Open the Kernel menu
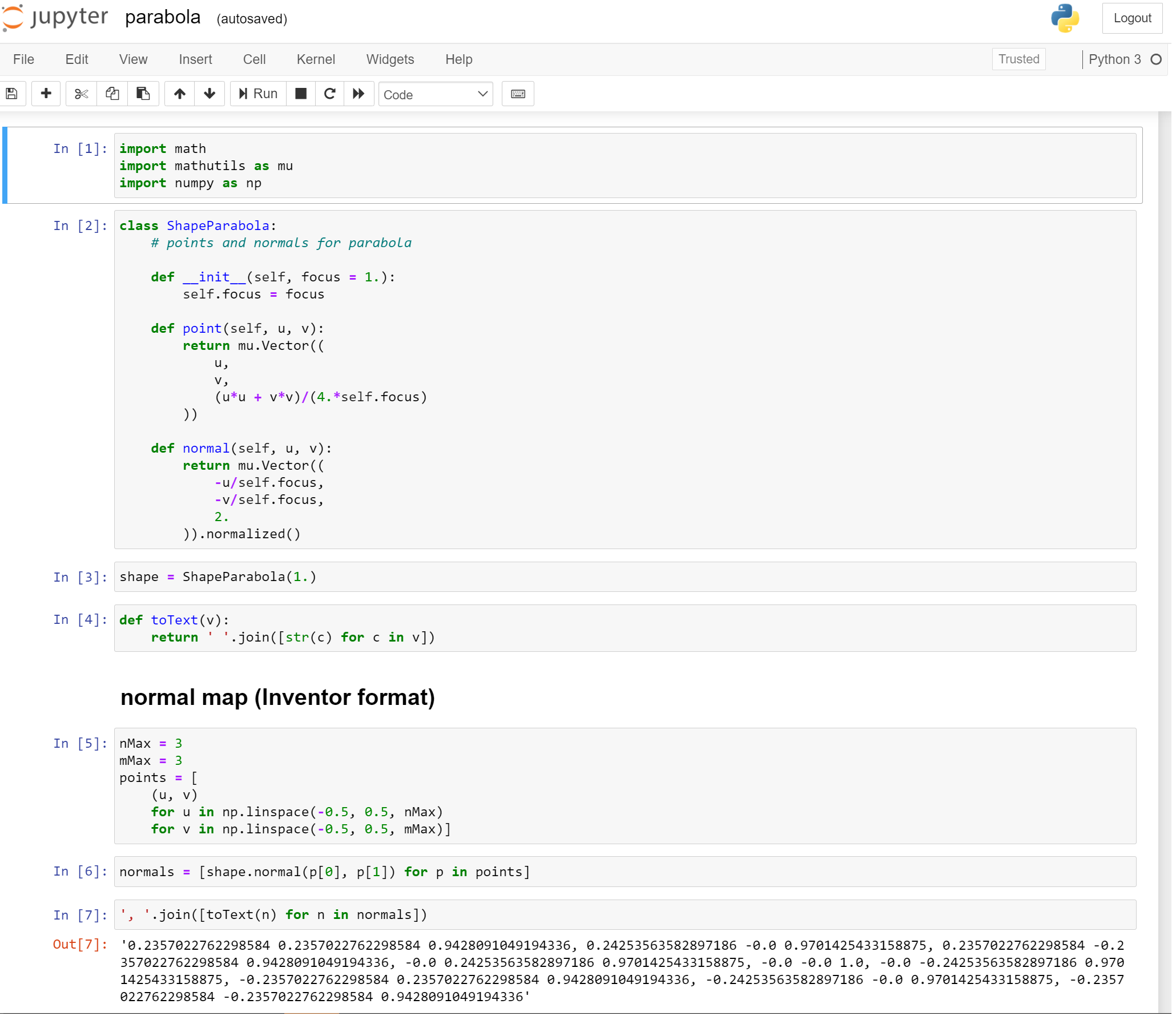Image resolution: width=1176 pixels, height=1016 pixels. [x=317, y=59]
